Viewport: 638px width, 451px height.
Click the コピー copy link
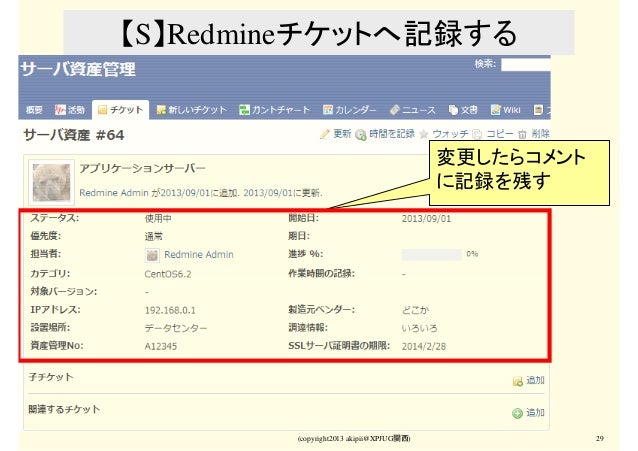click(x=500, y=134)
